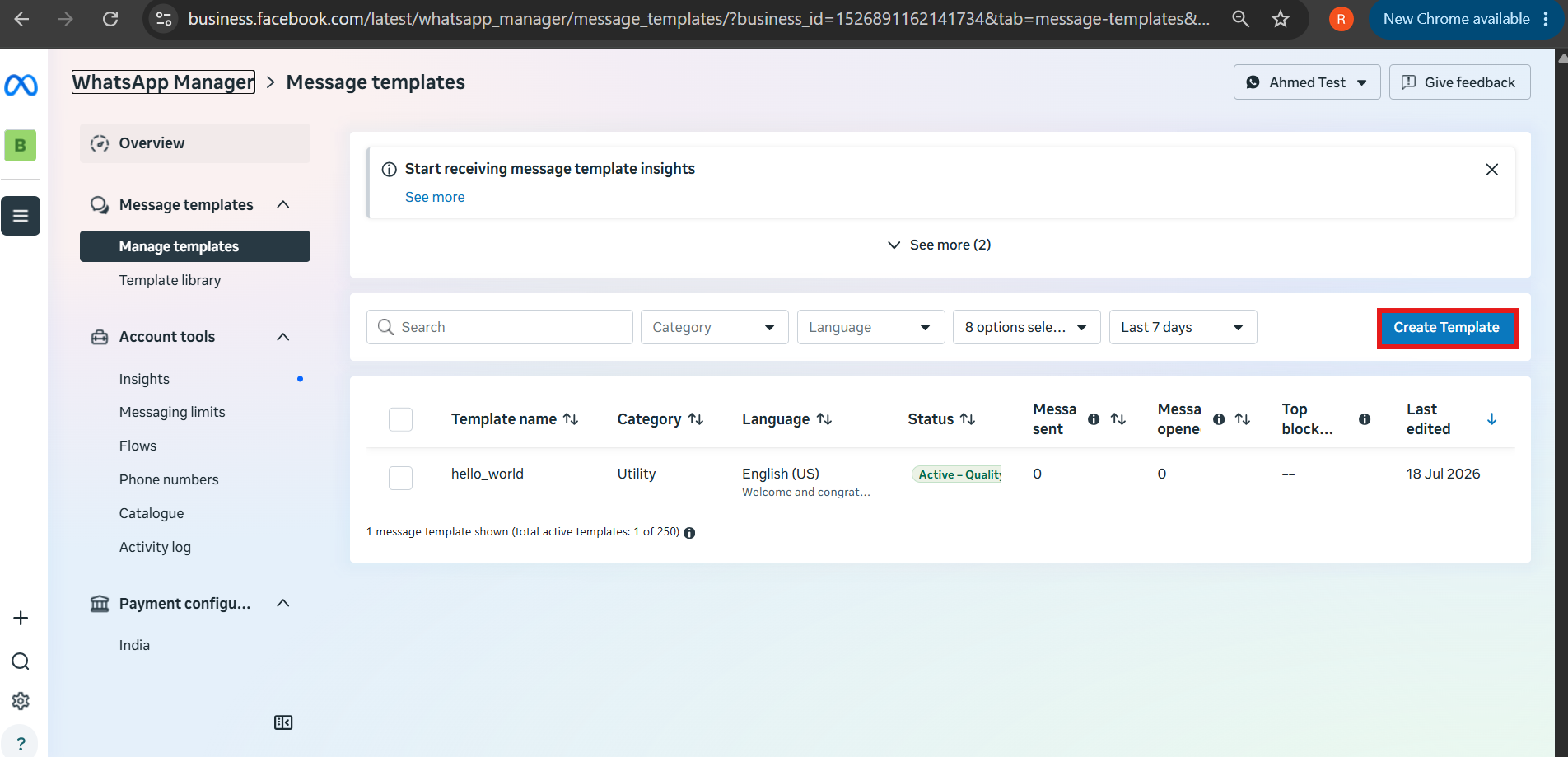
Task: Sort by Last edited arrow icon
Action: (x=1491, y=419)
